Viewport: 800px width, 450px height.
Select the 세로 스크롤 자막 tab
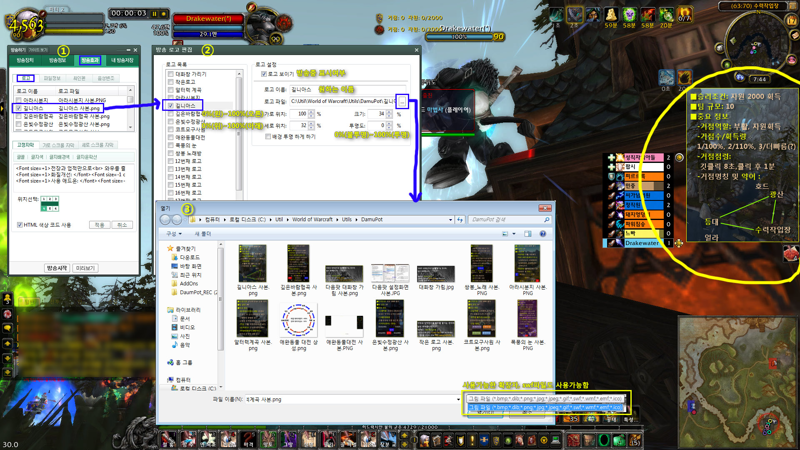[98, 145]
